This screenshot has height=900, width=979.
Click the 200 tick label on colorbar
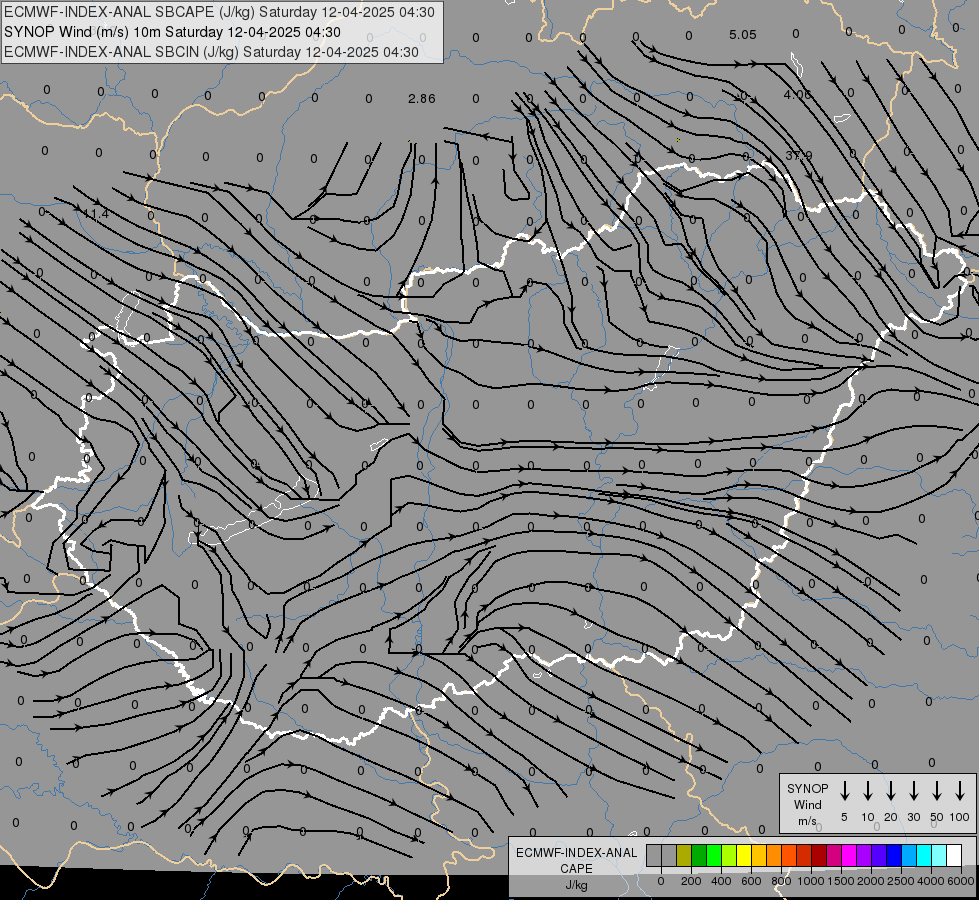point(691,881)
